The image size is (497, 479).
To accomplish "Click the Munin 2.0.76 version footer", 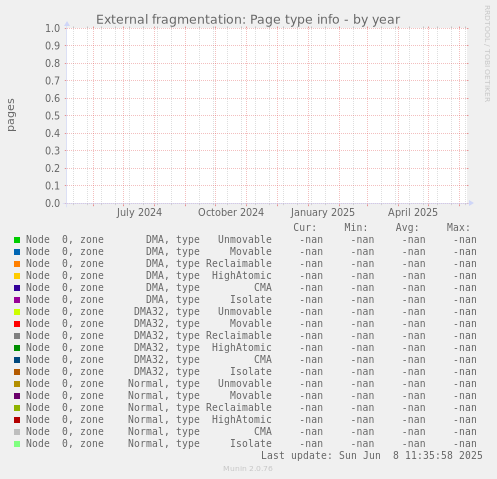I will click(248, 469).
